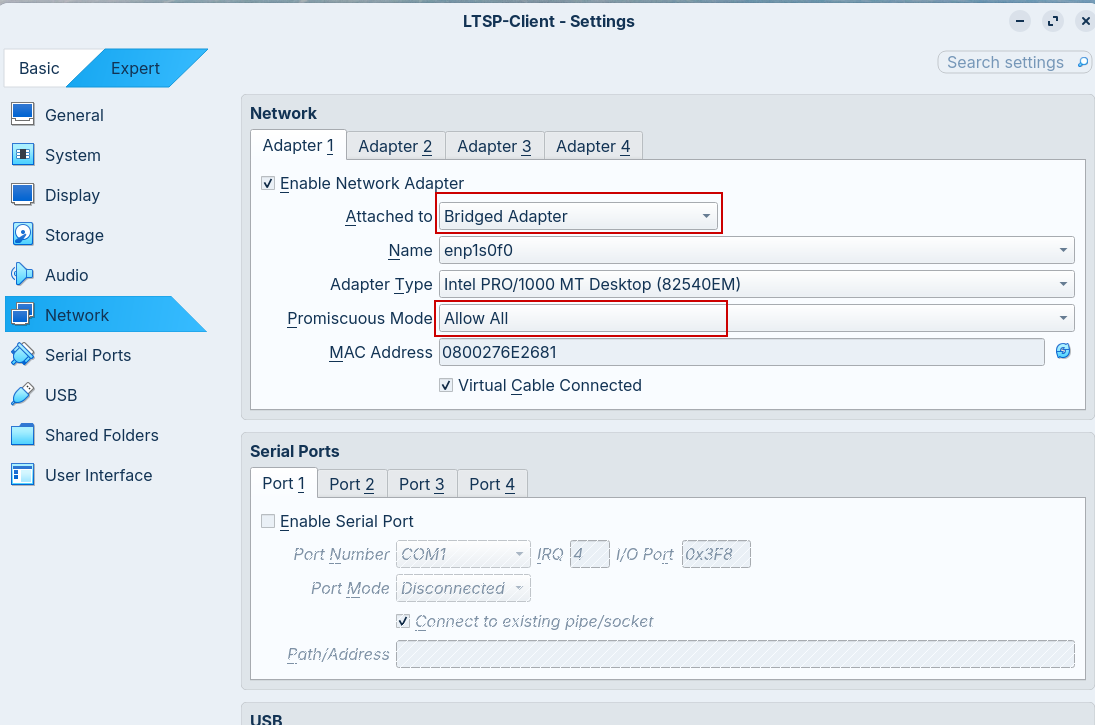Open the Attached to Bridged Adapter dropdown
1095x725 pixels.
(578, 216)
